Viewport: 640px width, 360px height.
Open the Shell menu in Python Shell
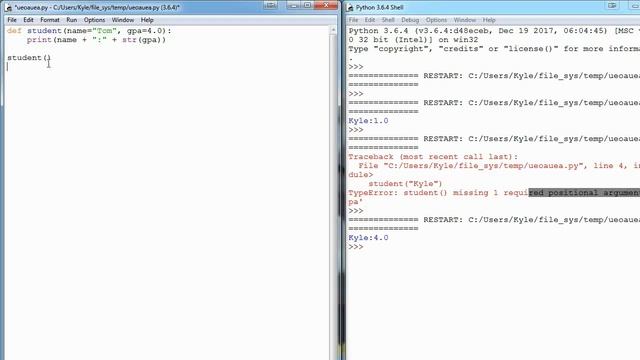click(x=388, y=20)
